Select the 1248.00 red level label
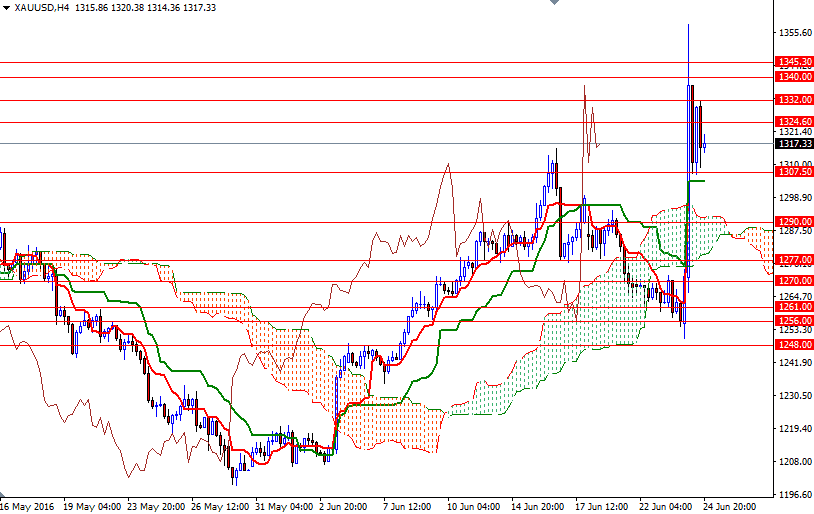The width and height of the screenshot is (814, 514). pyautogui.click(x=793, y=345)
